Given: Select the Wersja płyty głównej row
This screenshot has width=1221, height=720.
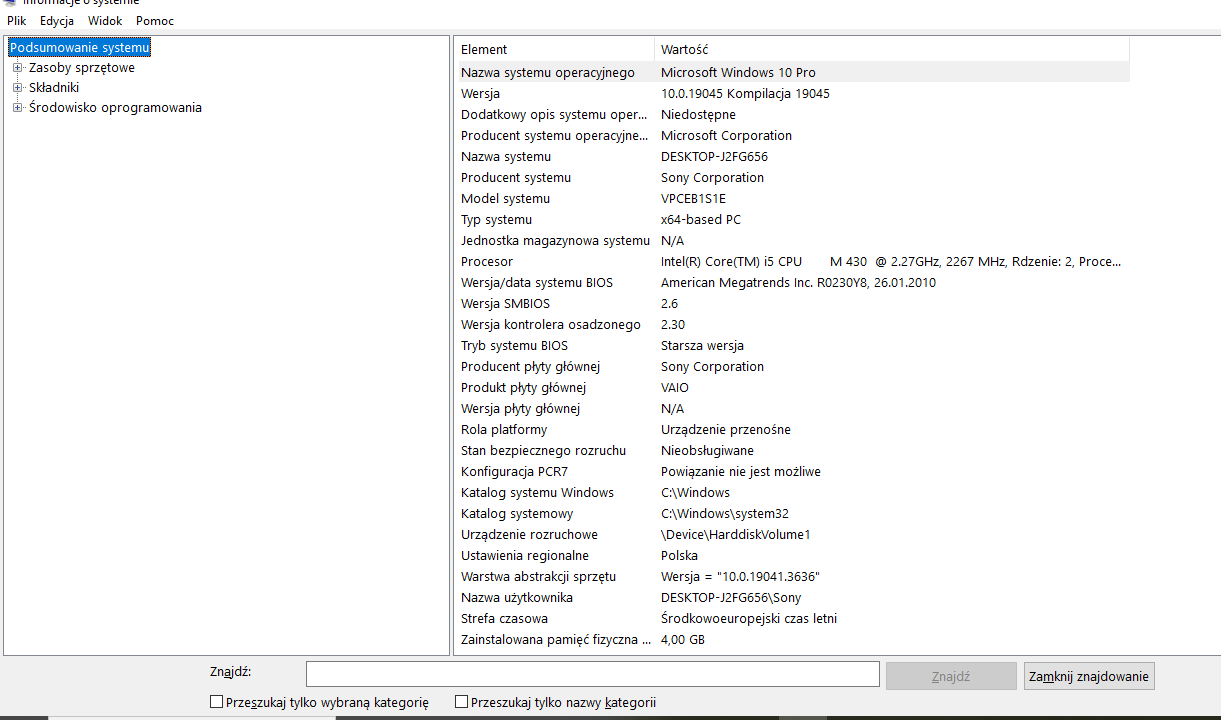Looking at the screenshot, I should coord(793,408).
